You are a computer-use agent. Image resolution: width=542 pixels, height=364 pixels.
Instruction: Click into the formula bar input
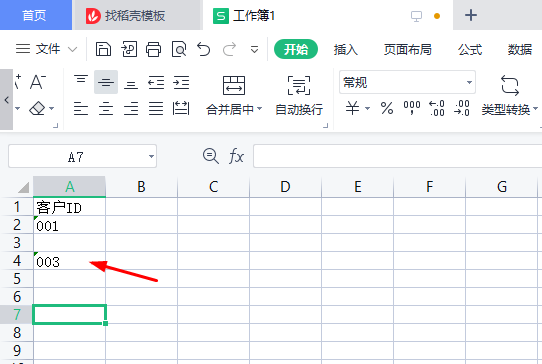pos(398,156)
